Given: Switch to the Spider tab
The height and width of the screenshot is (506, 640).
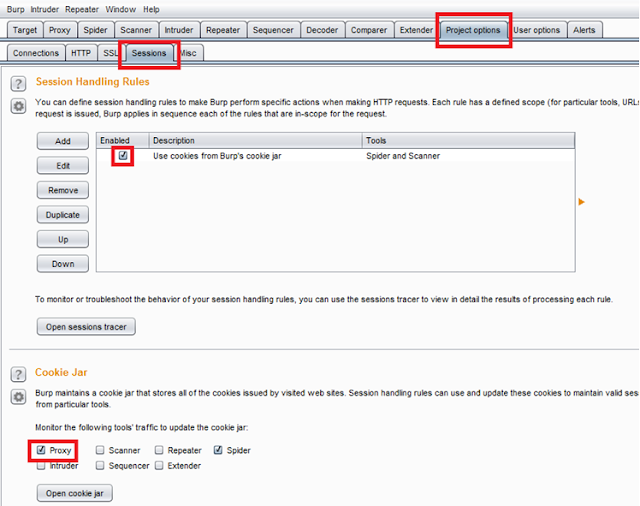Looking at the screenshot, I should pyautogui.click(x=95, y=30).
